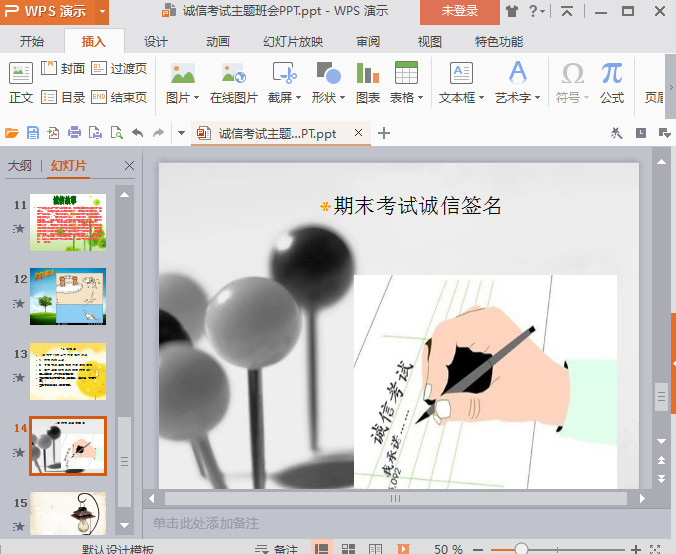The width and height of the screenshot is (676, 554).
Task: Collapse the ribbon with the up-arrow icon
Action: coord(567,12)
